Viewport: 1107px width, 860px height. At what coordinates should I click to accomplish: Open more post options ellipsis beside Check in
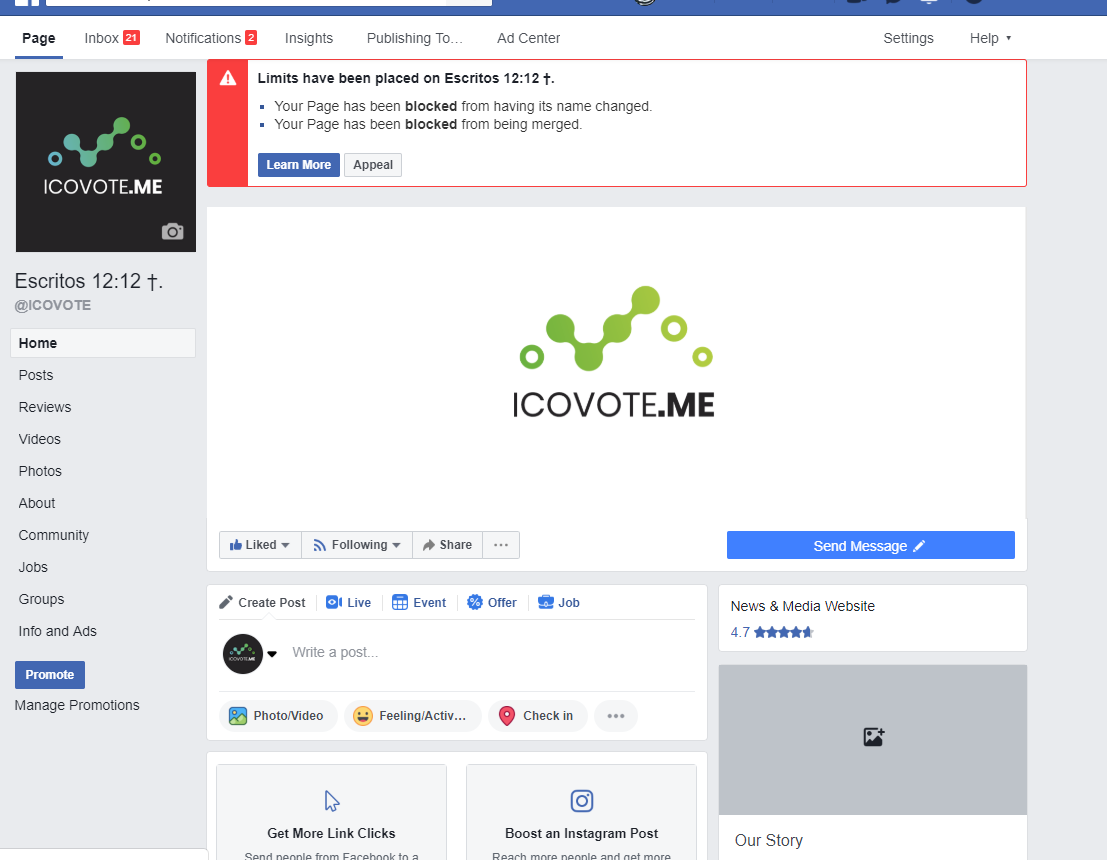(616, 716)
